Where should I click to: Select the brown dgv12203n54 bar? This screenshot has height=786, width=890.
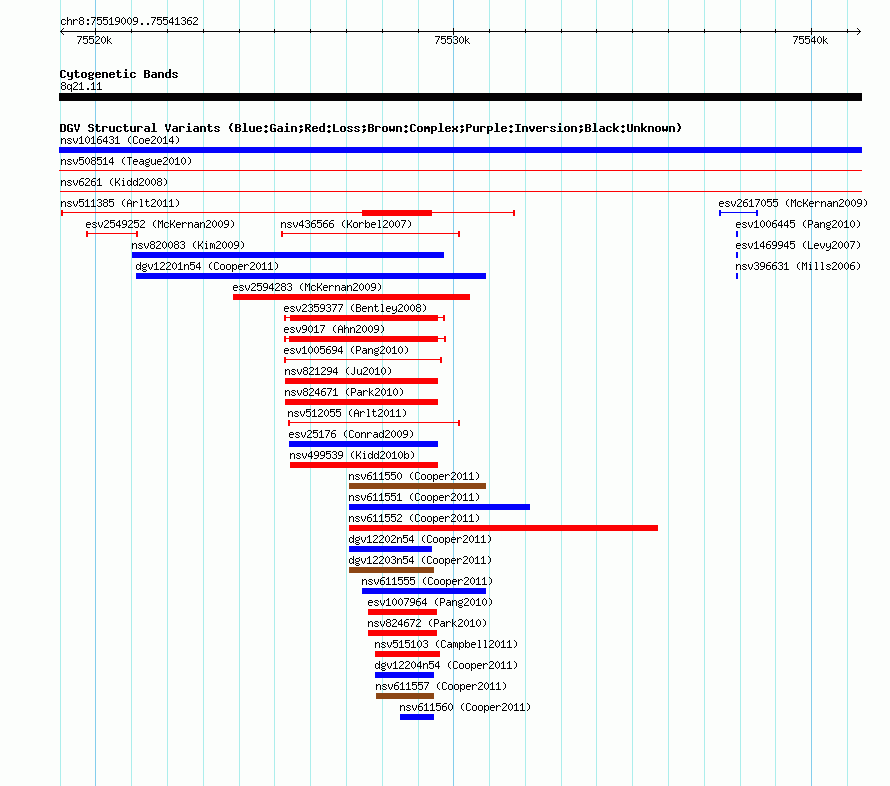391,570
